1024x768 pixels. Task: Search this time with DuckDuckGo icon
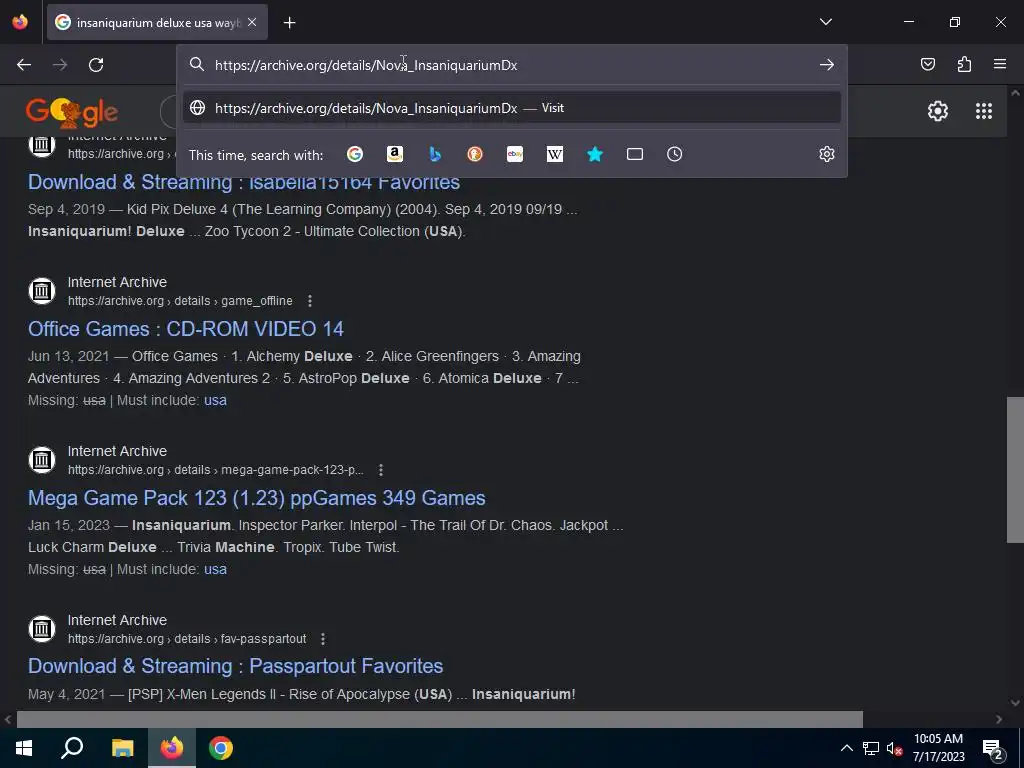(475, 154)
